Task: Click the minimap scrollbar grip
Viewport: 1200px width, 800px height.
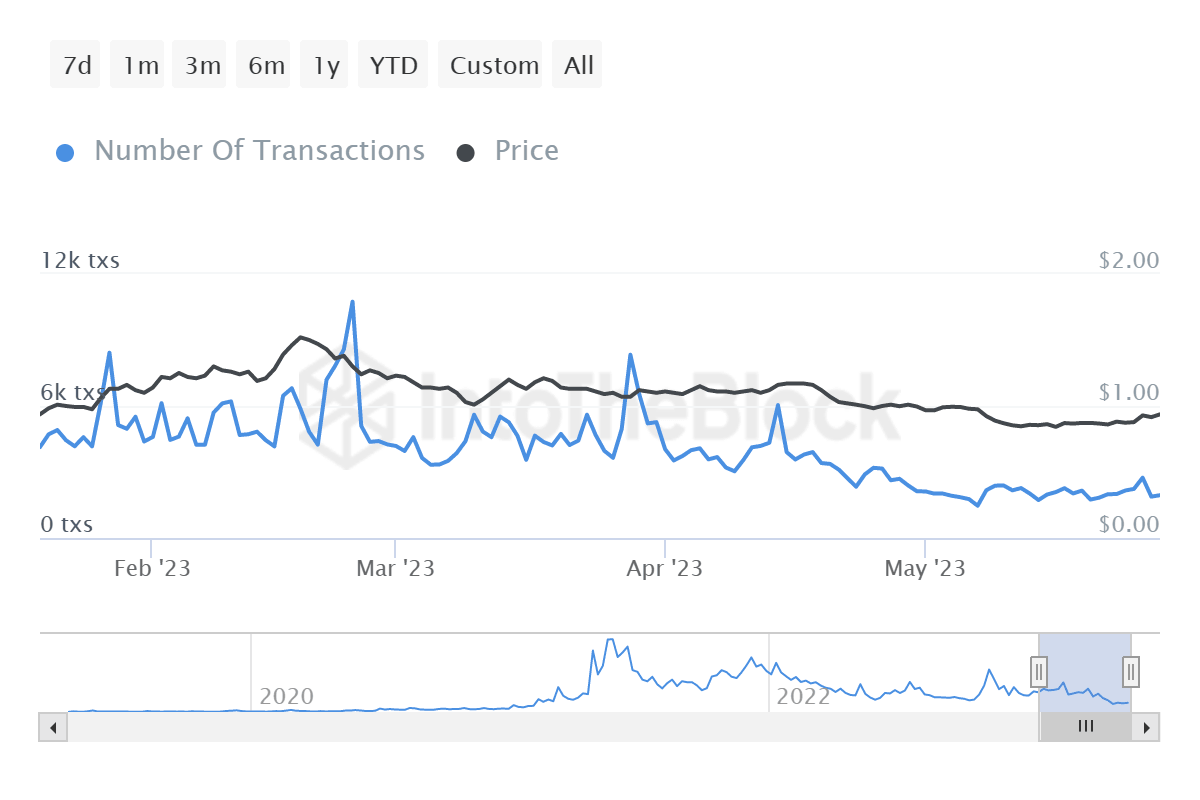Action: (x=1086, y=727)
